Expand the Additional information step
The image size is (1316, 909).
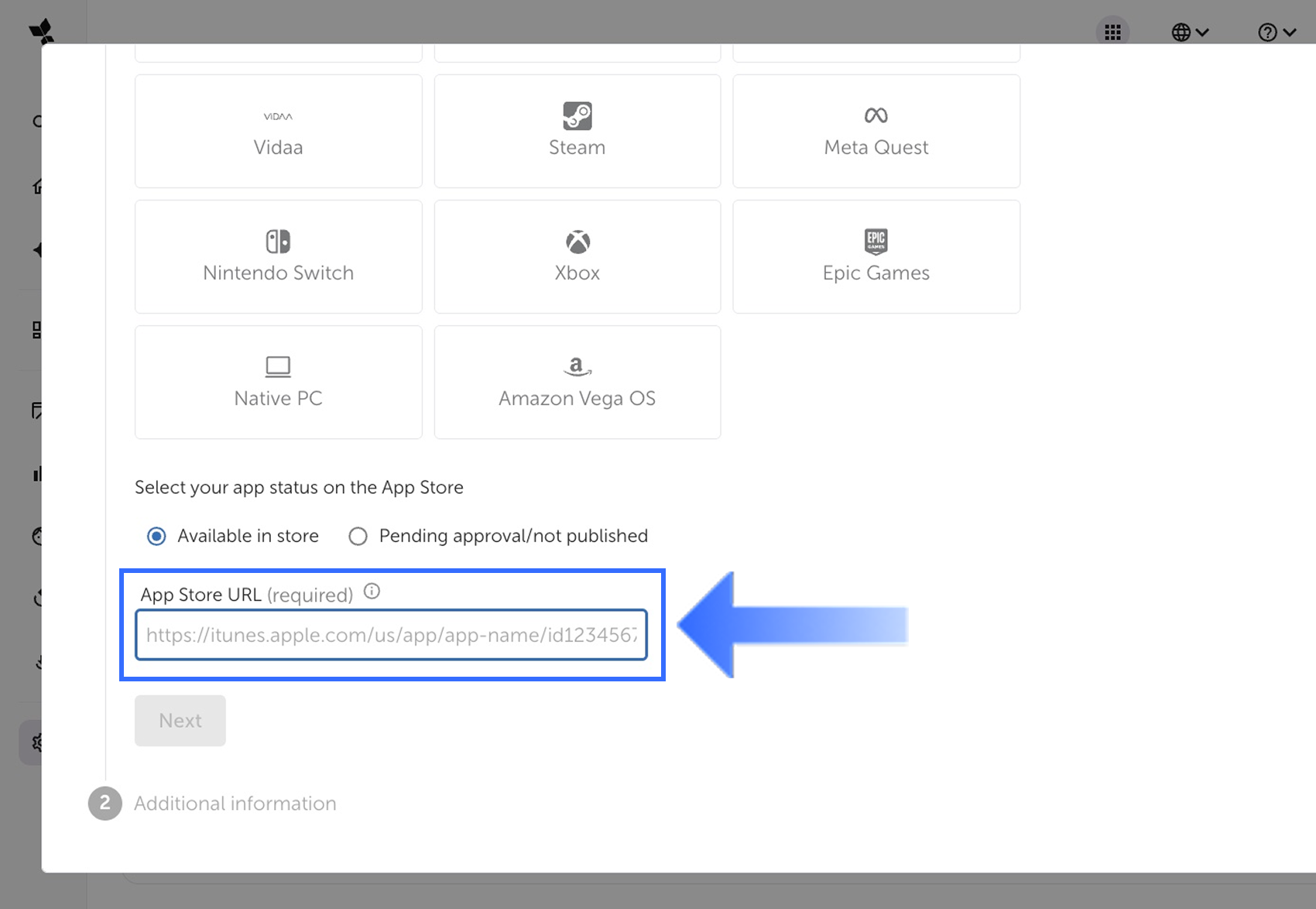235,804
